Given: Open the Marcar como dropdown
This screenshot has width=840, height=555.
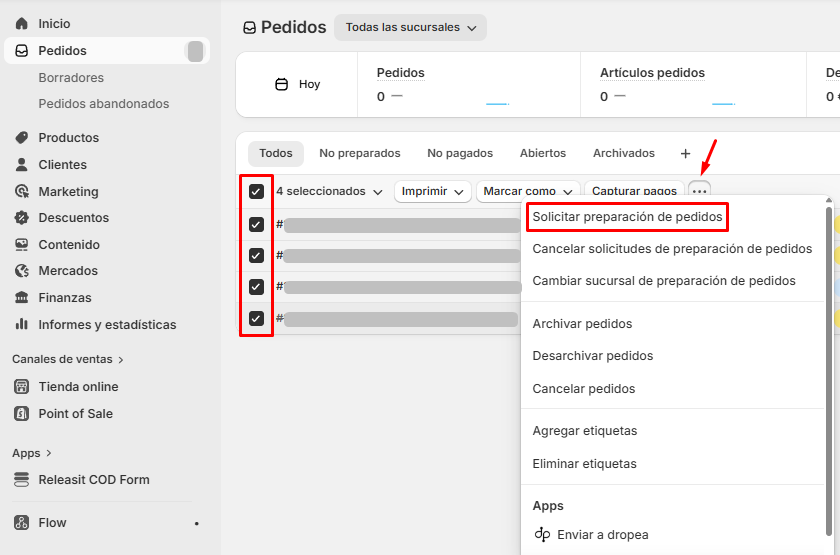Looking at the screenshot, I should tap(527, 191).
